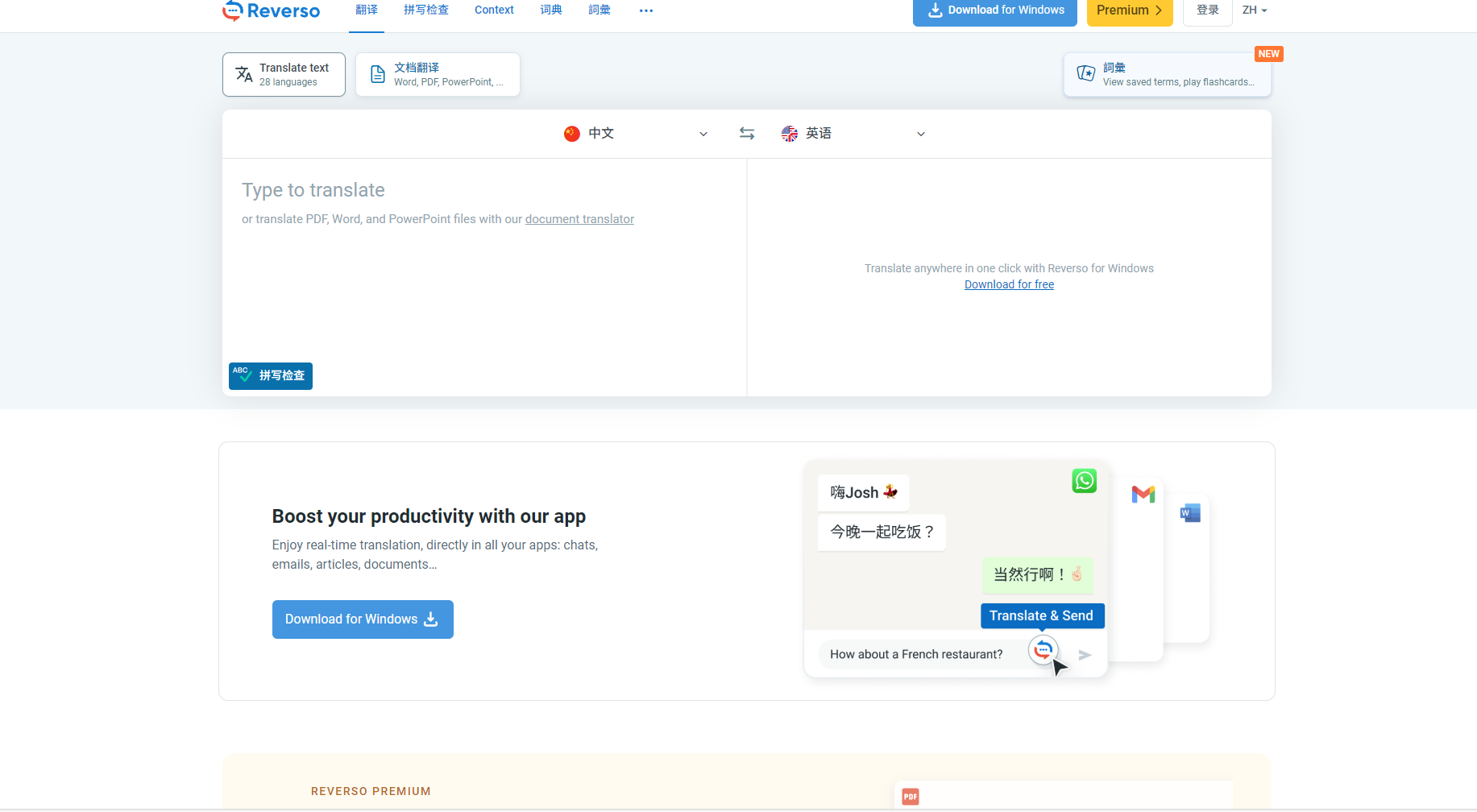The height and width of the screenshot is (812, 1477).
Task: Click Download for Windows in header
Action: tap(995, 10)
